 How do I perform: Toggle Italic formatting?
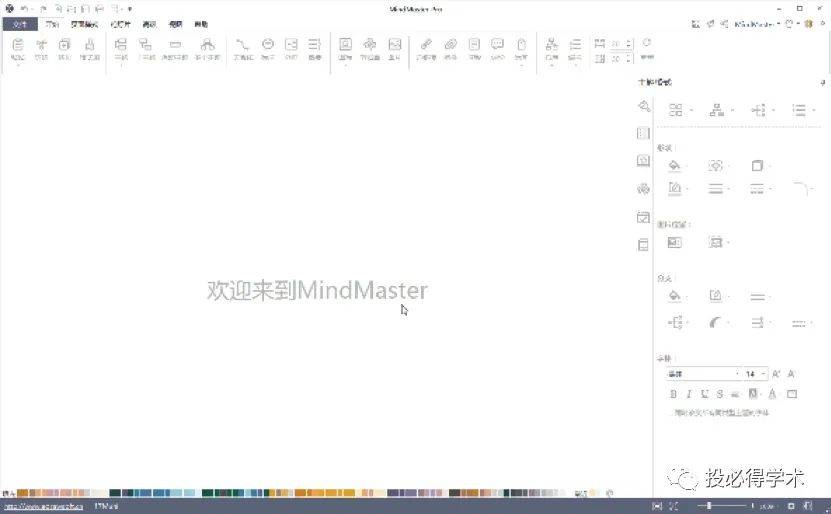[688, 394]
